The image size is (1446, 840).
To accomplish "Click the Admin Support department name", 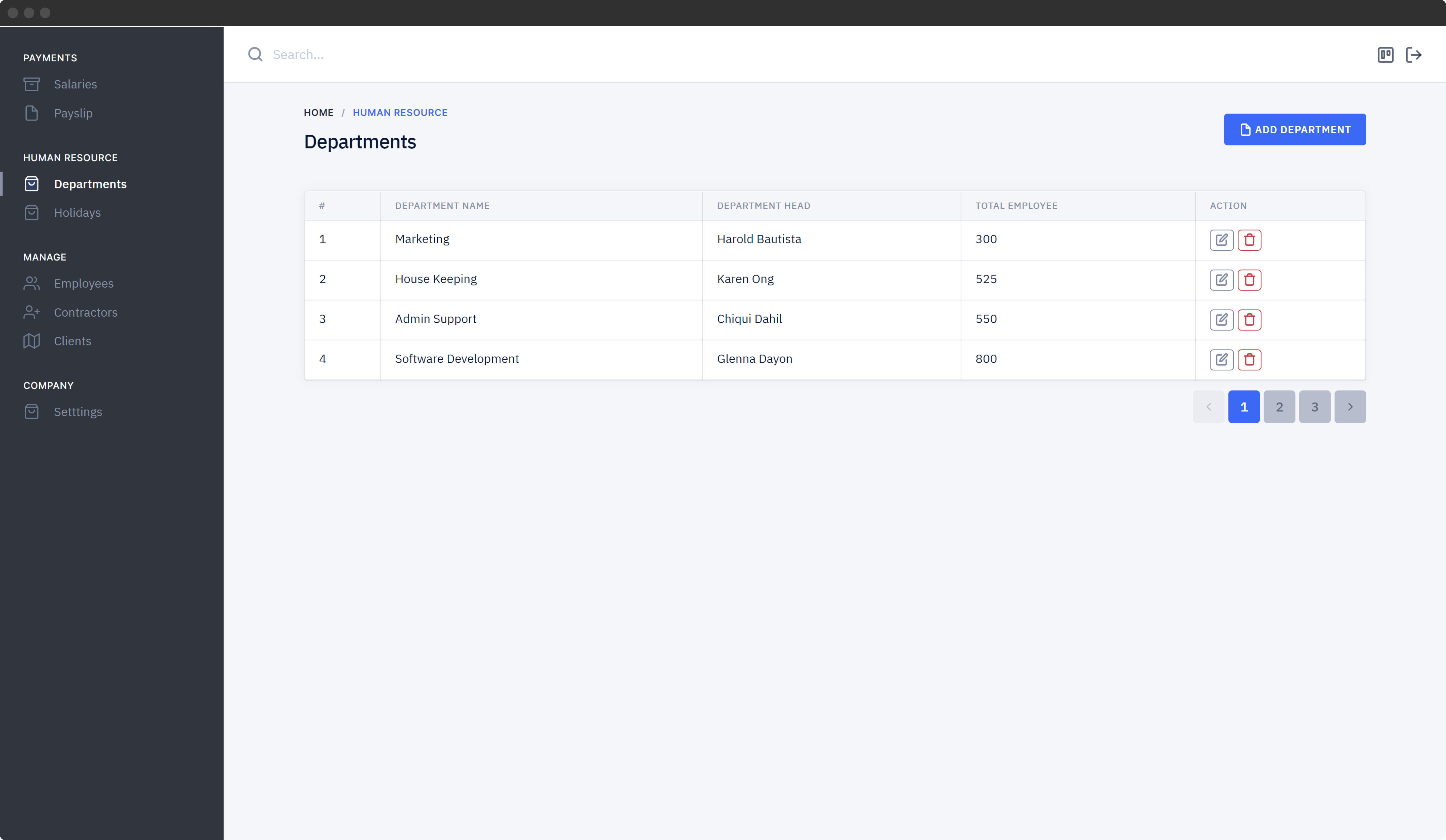I will (436, 319).
